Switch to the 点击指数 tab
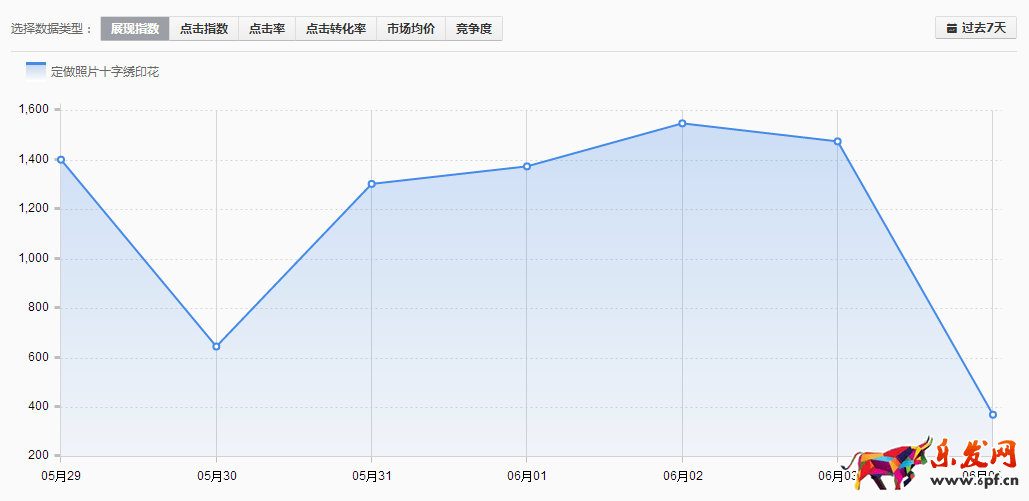Viewport: 1029px width, 501px height. pyautogui.click(x=204, y=29)
